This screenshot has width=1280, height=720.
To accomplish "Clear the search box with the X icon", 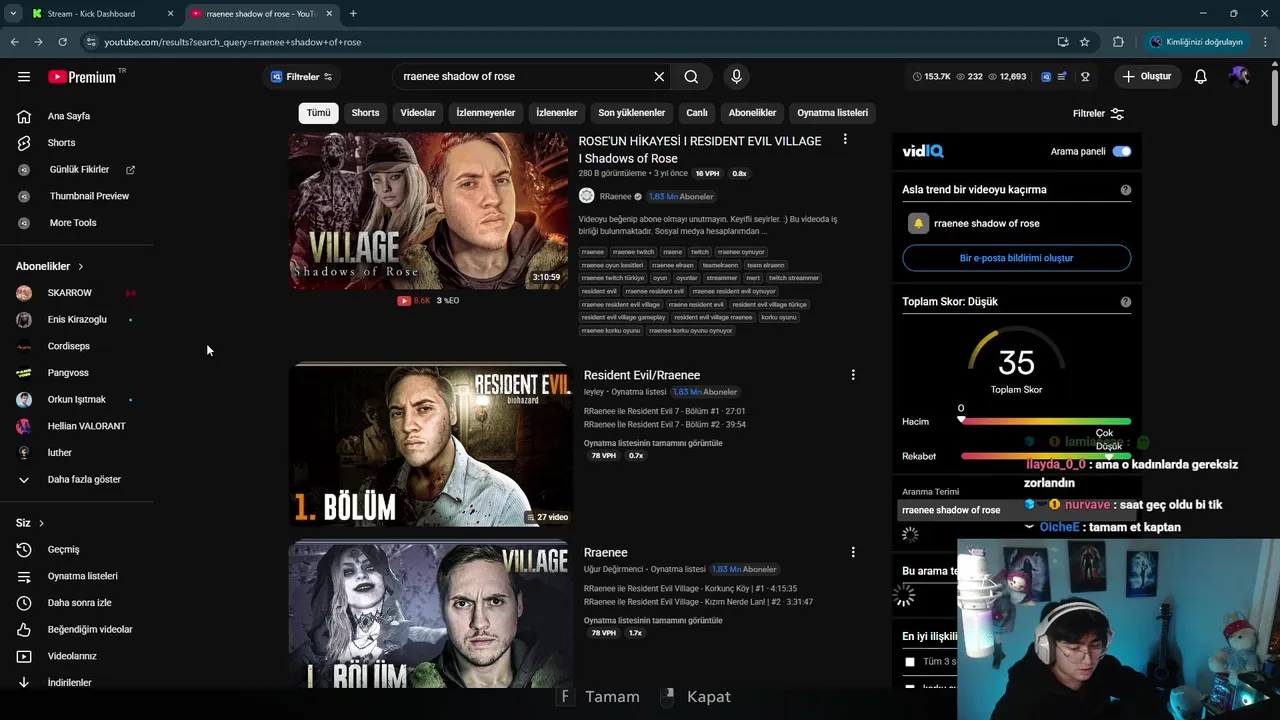I will (x=659, y=77).
